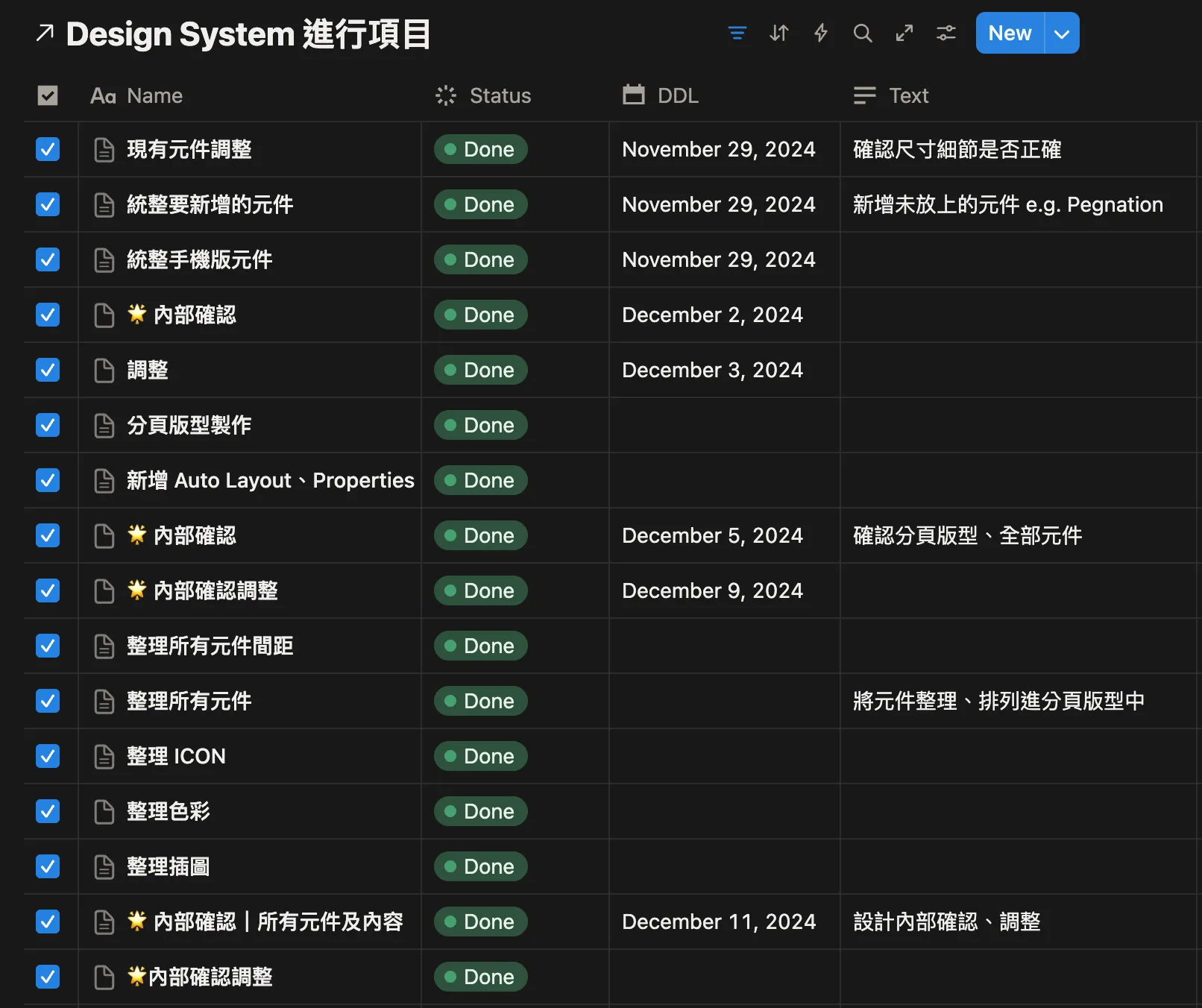Uncheck the 整理插圖 row checkbox
Viewport: 1202px width, 1008px height.
tap(48, 866)
